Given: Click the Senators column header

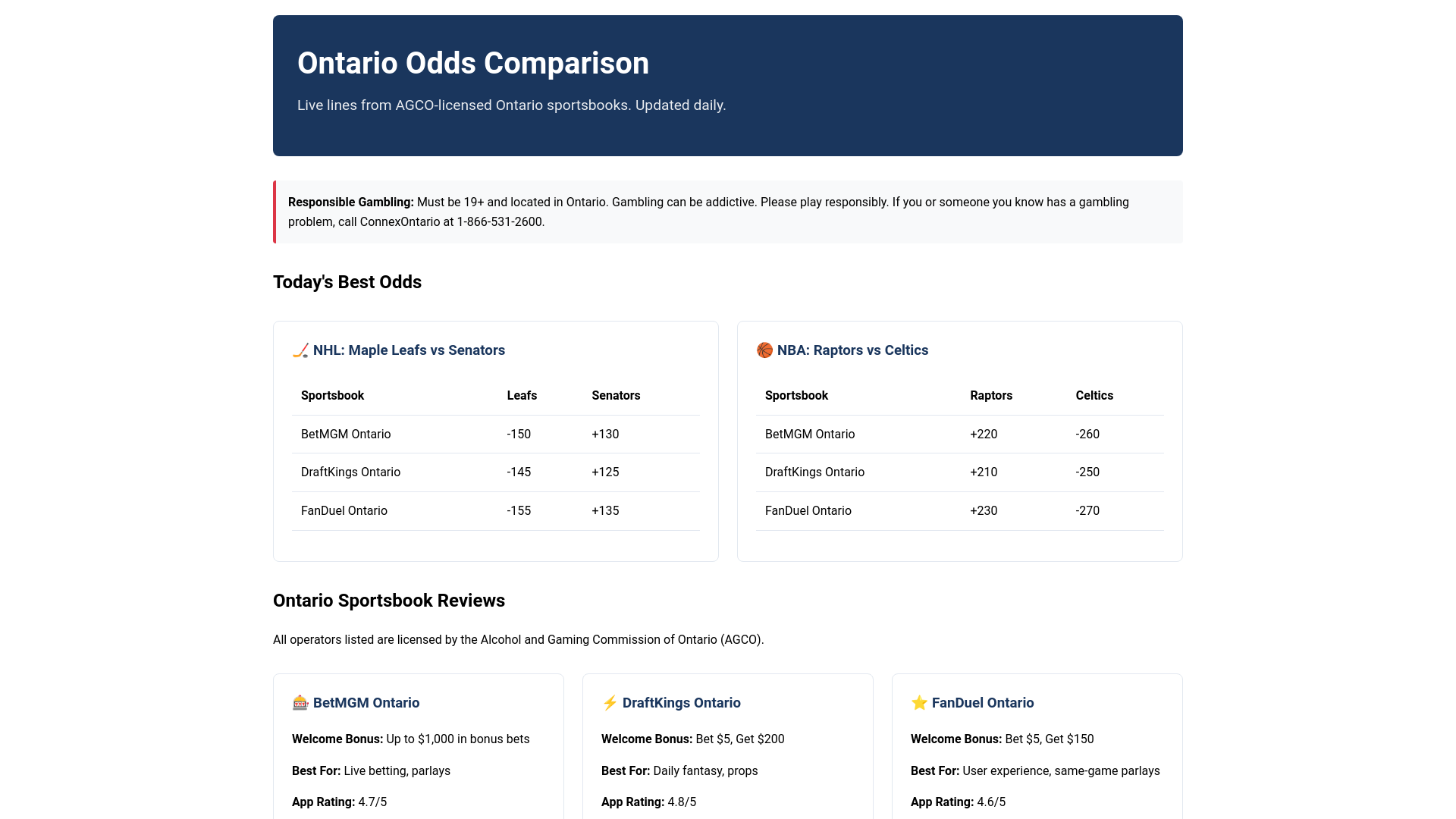Looking at the screenshot, I should pos(616,396).
